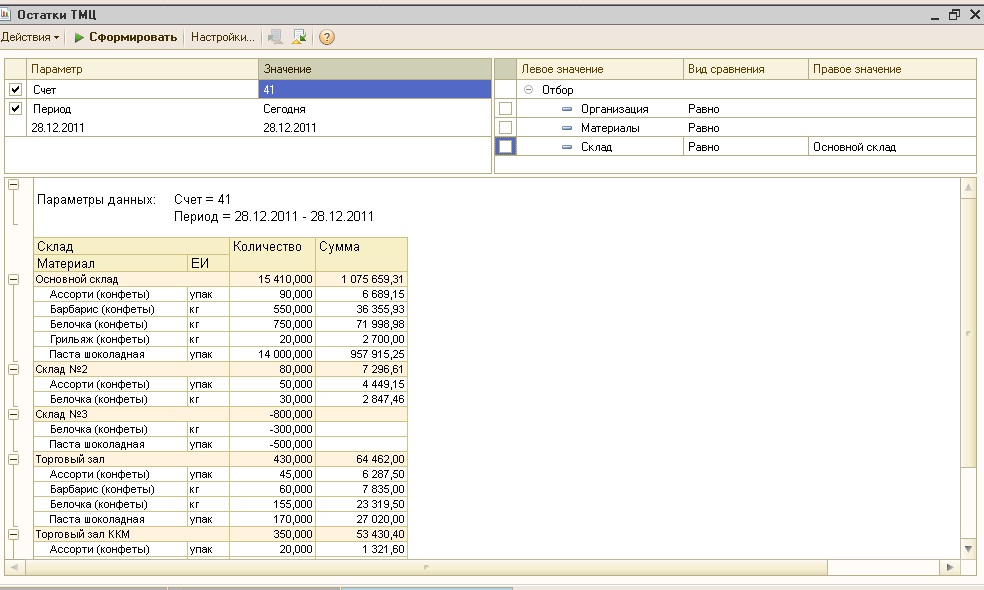Click the negative quantity -800,000
The width and height of the screenshot is (984, 590).
pos(272,414)
